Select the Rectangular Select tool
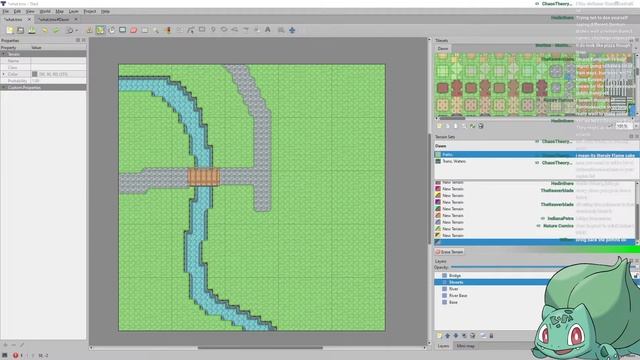Viewport: 640px width, 360px height. coord(145,30)
